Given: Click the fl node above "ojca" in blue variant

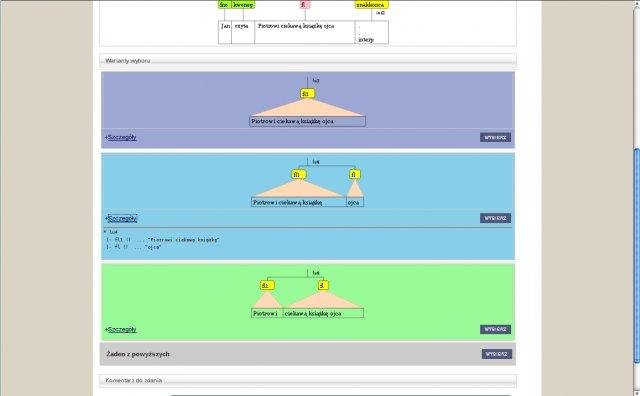Looking at the screenshot, I should click(x=355, y=174).
